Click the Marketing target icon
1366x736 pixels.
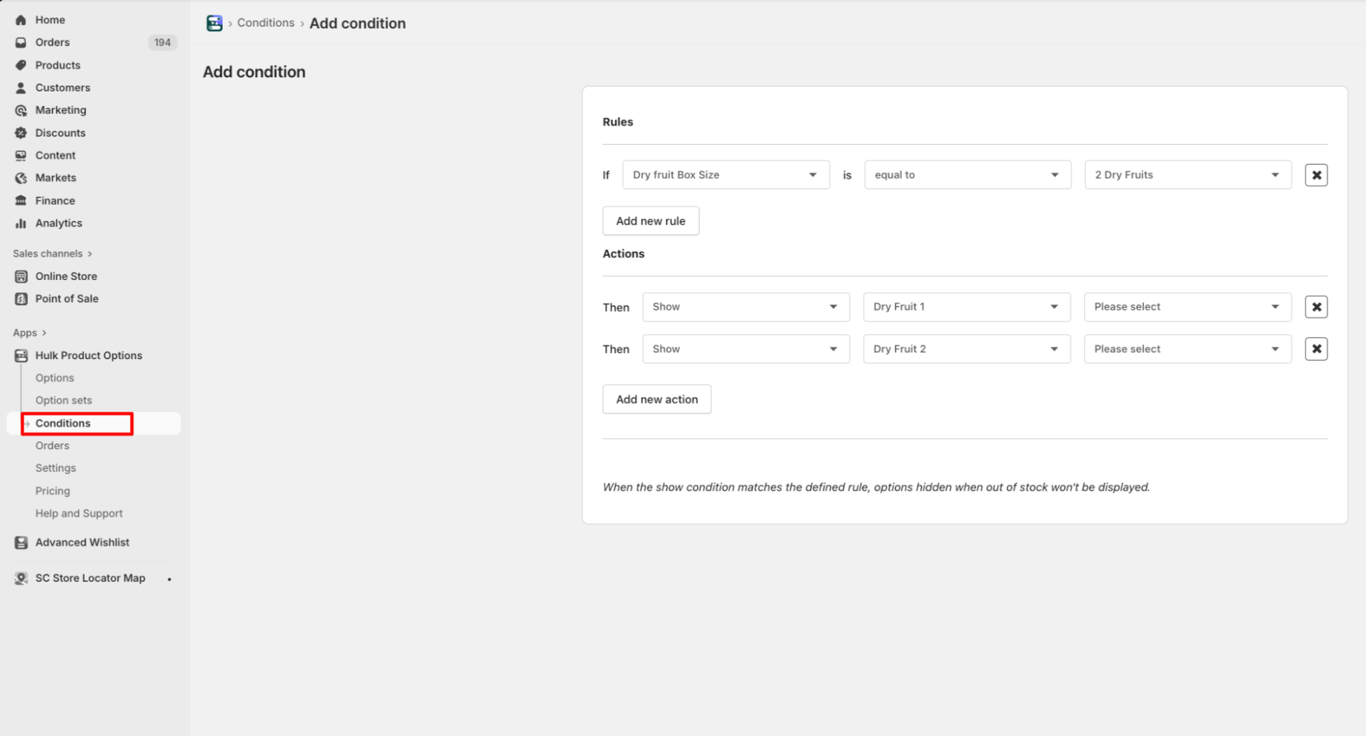pos(21,110)
